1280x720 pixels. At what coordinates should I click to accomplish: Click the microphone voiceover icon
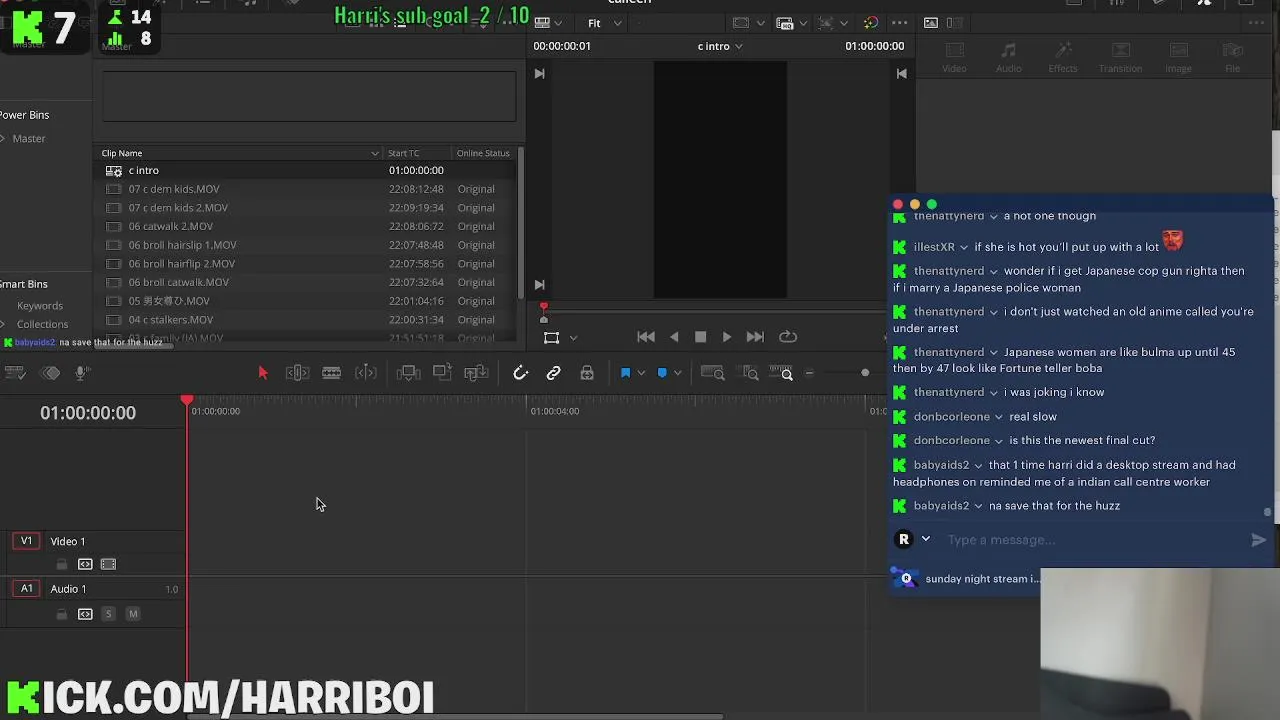(82, 373)
